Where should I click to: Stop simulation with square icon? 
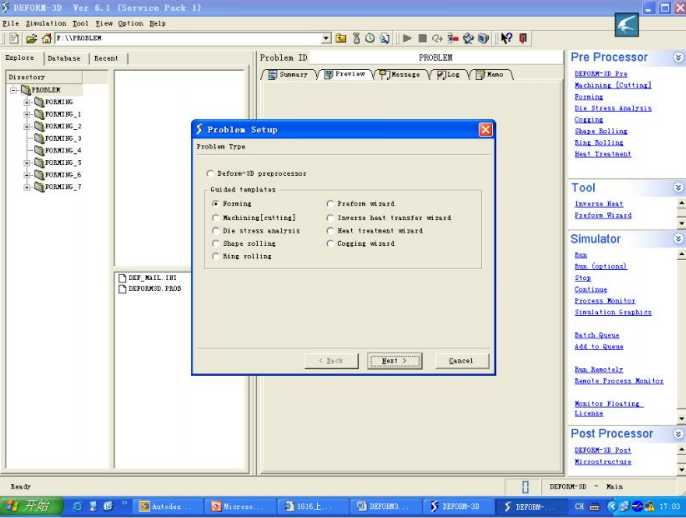[423, 38]
